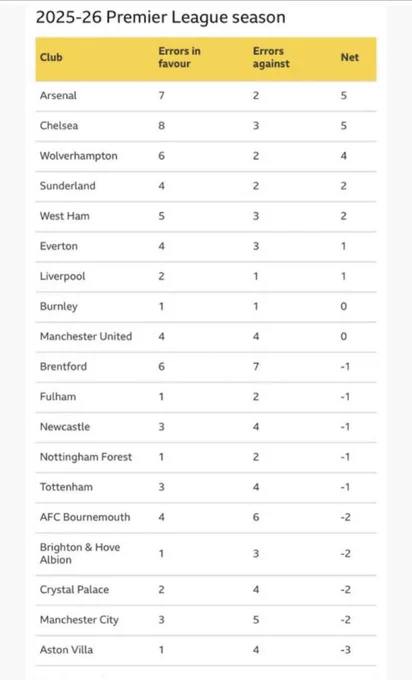This screenshot has height=680, width=412.
Task: Select the Net column header
Action: pyautogui.click(x=350, y=57)
